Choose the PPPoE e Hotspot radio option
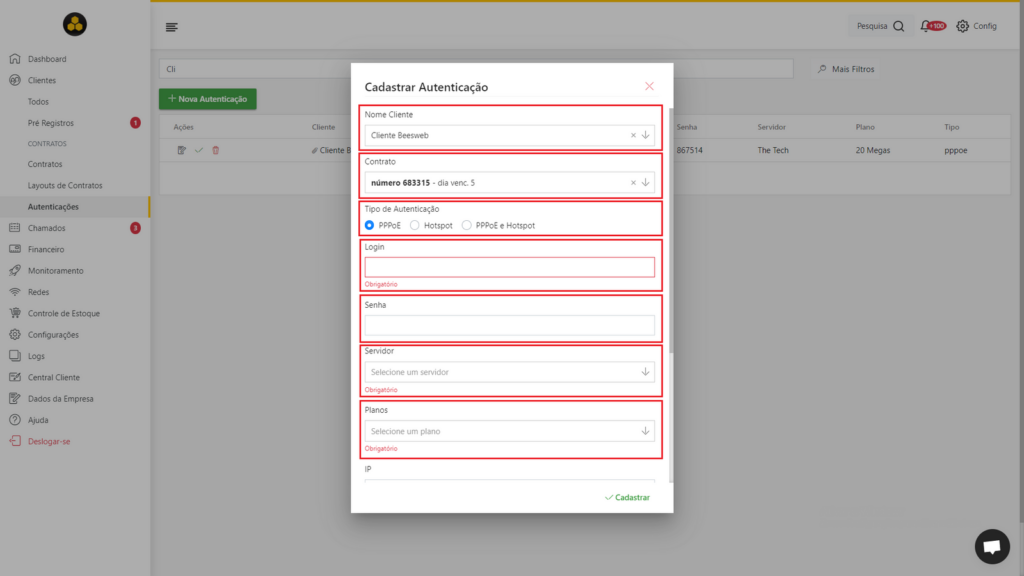This screenshot has width=1024, height=576. pyautogui.click(x=466, y=225)
